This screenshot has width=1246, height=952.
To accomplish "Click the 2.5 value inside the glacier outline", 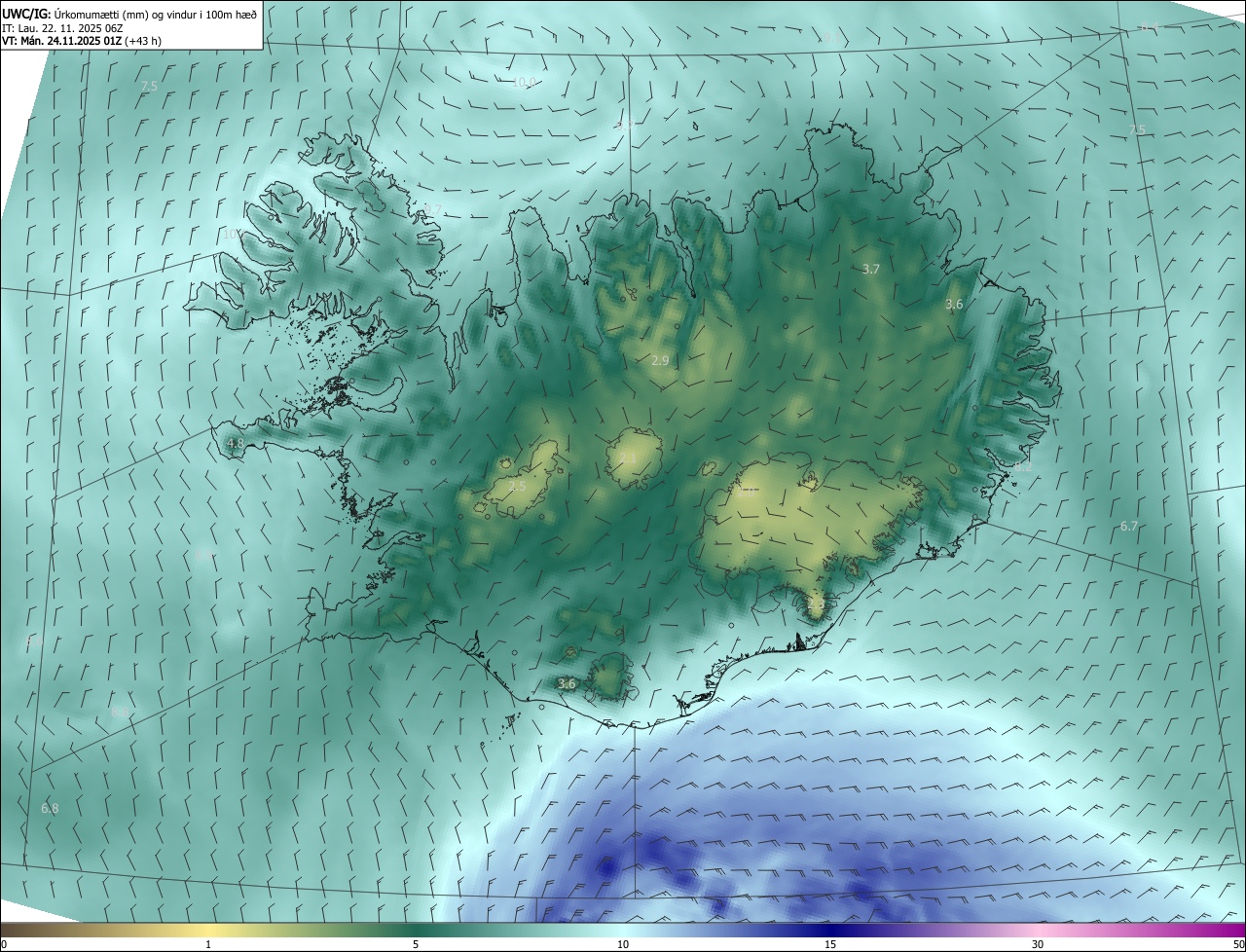I will [x=517, y=486].
